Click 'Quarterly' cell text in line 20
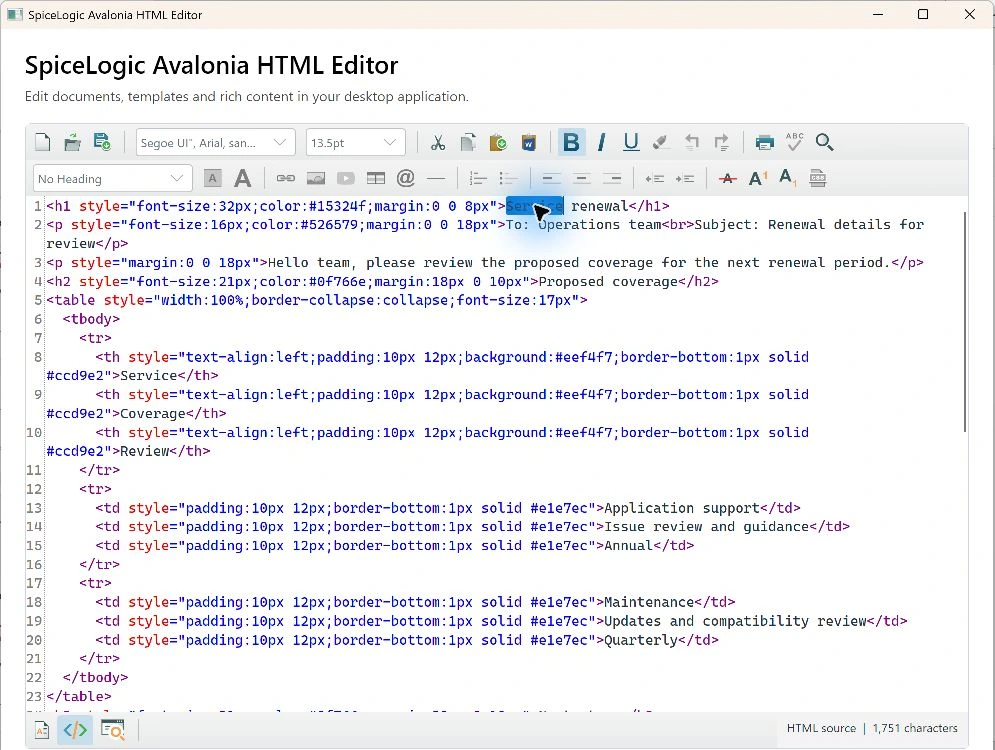 coord(641,640)
